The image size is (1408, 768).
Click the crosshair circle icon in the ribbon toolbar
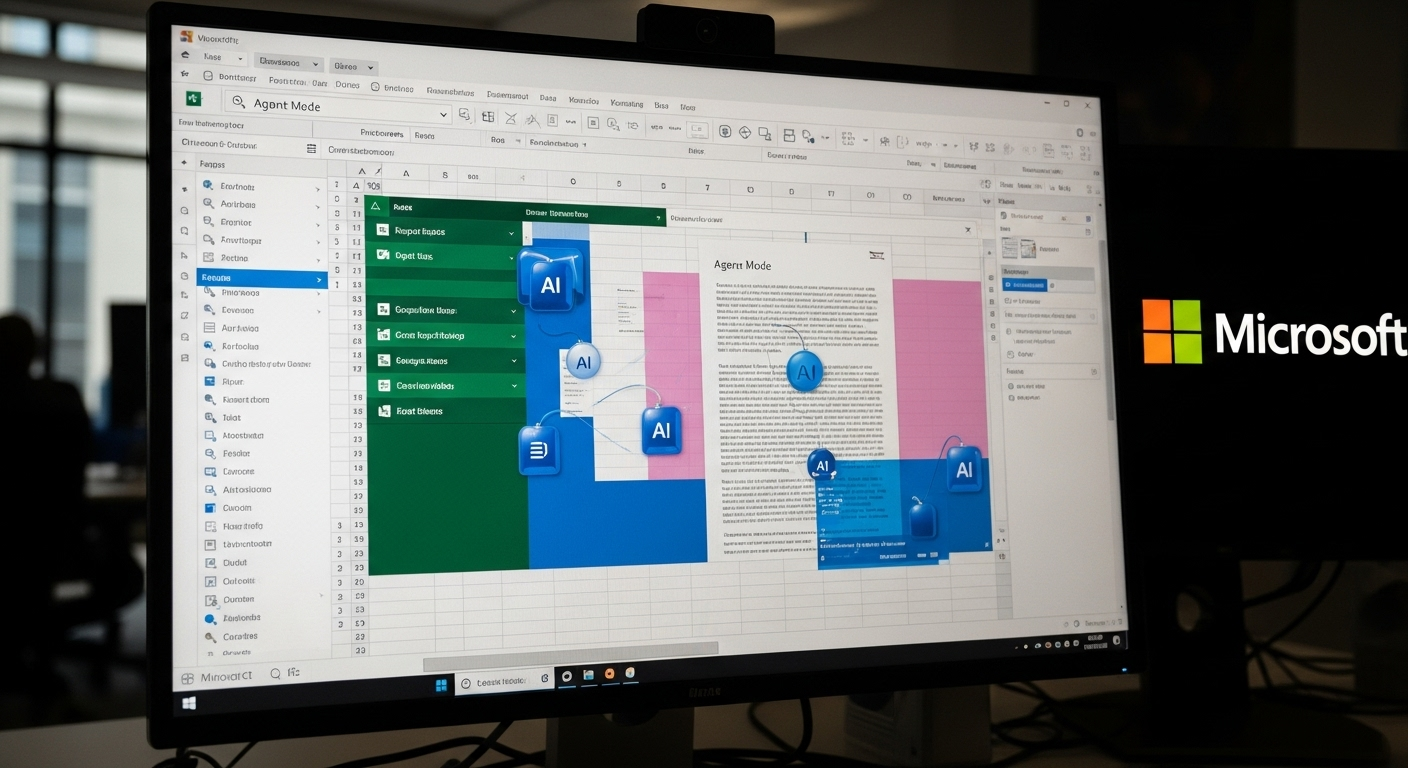coord(744,132)
